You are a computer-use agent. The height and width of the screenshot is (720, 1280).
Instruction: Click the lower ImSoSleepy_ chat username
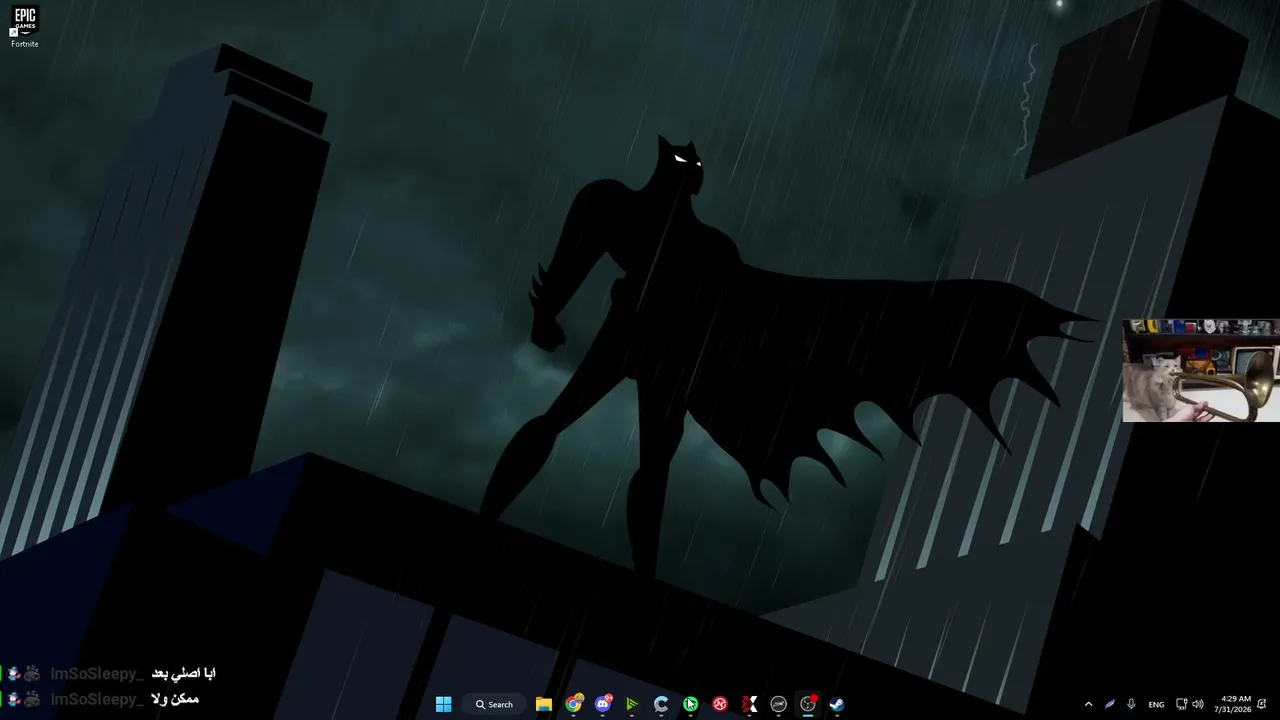98,699
